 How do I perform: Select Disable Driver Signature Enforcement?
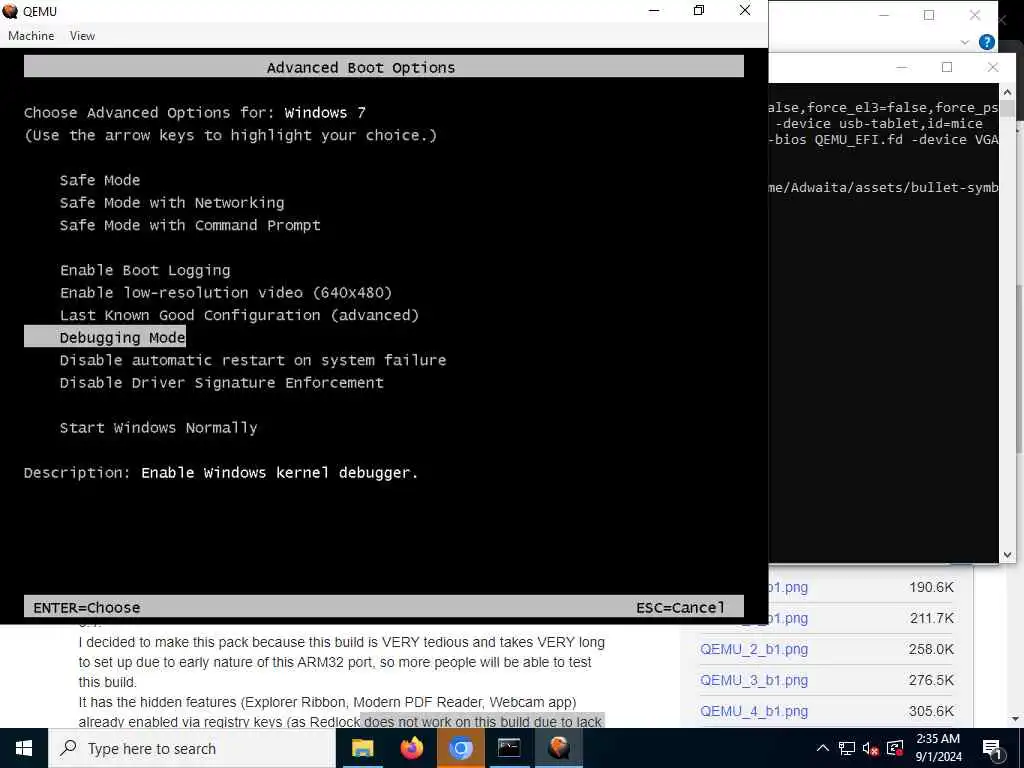coord(221,383)
